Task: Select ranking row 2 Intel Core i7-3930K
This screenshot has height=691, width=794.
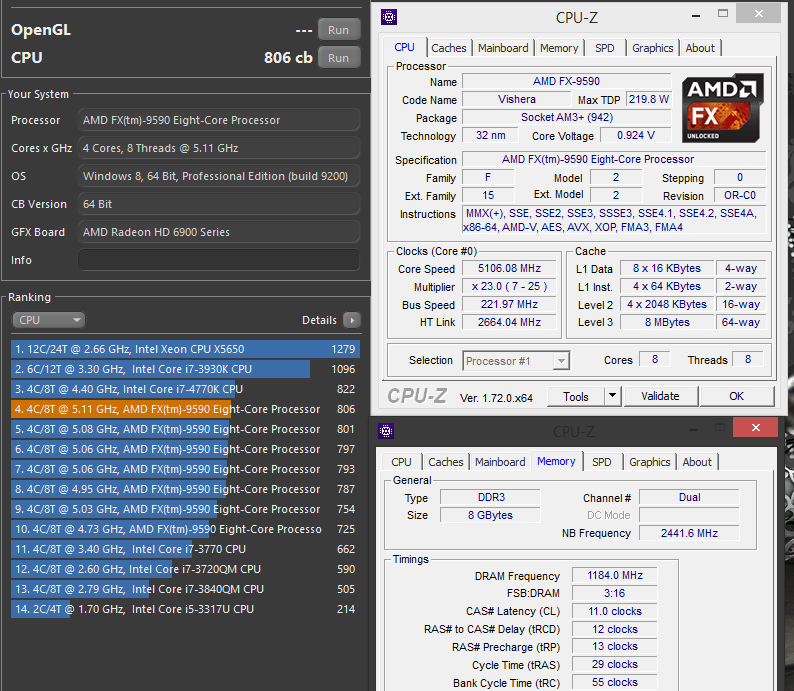Action: tap(185, 369)
